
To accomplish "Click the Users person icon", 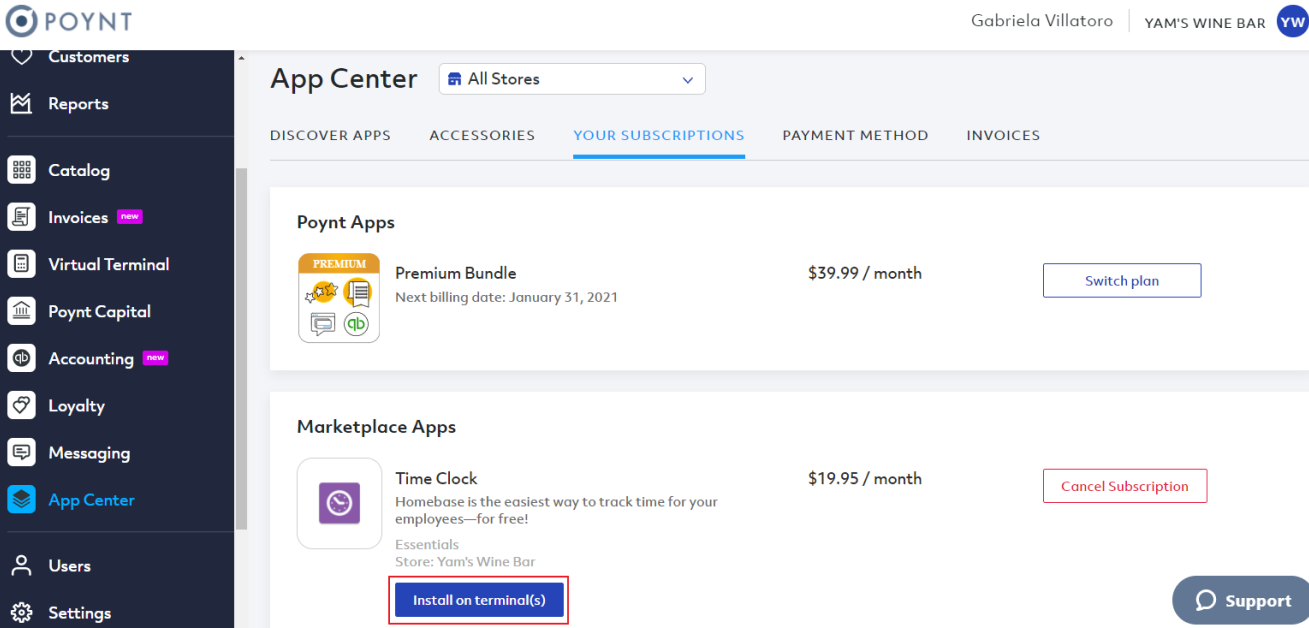I will [21, 565].
